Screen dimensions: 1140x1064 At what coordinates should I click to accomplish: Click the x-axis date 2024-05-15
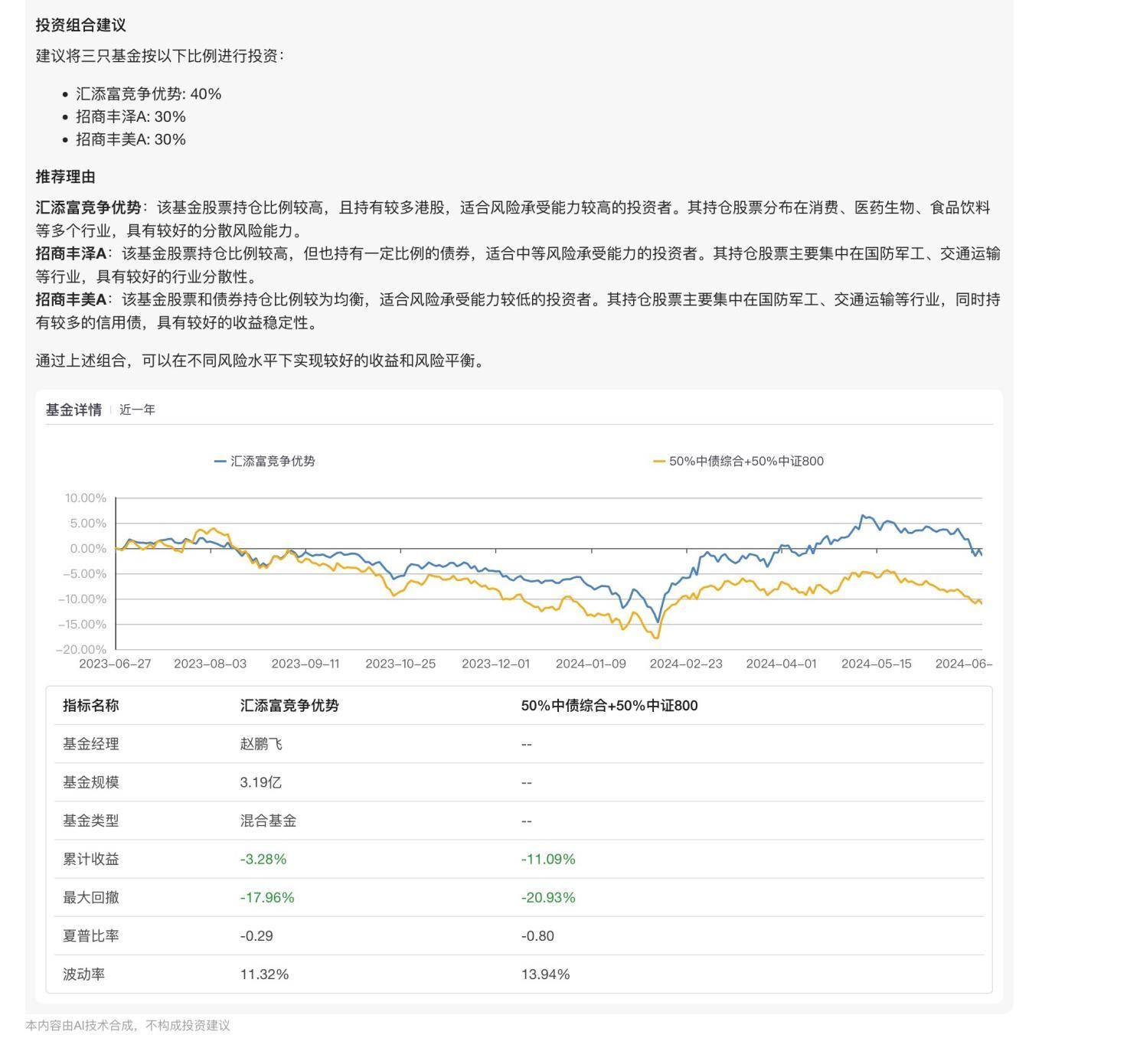(877, 664)
